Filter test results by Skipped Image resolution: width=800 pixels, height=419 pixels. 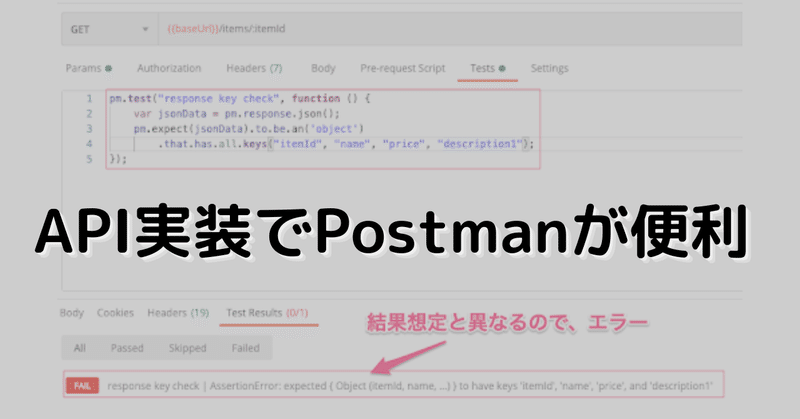click(187, 348)
